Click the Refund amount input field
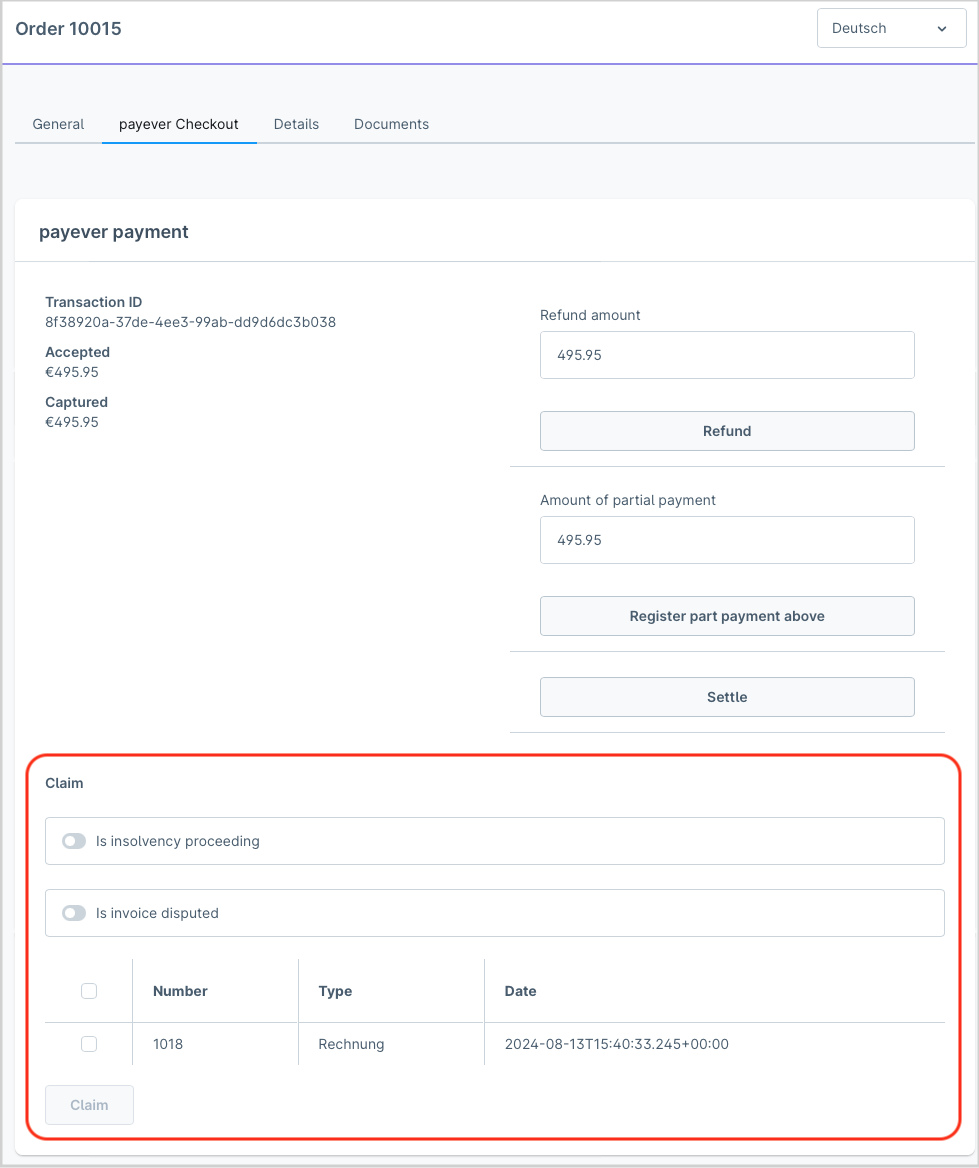This screenshot has width=979, height=1168. (x=727, y=355)
